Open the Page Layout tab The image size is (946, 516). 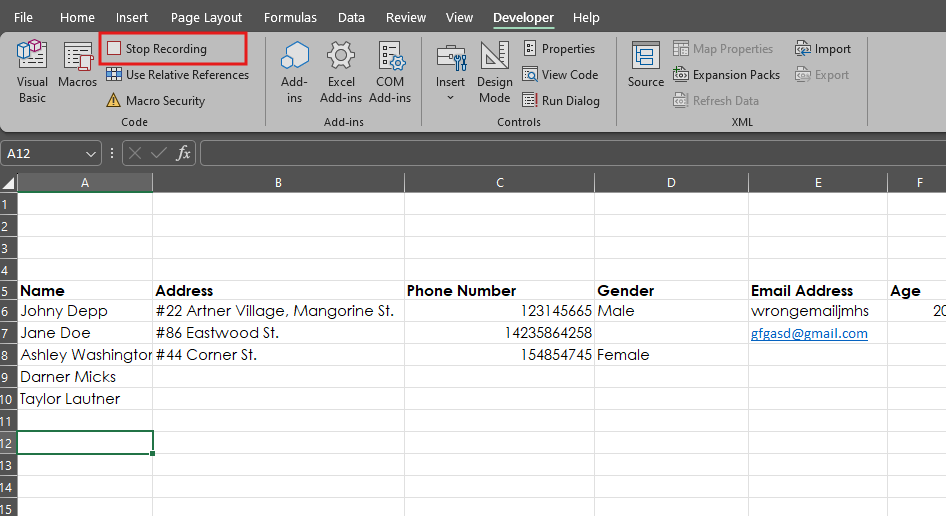[206, 18]
